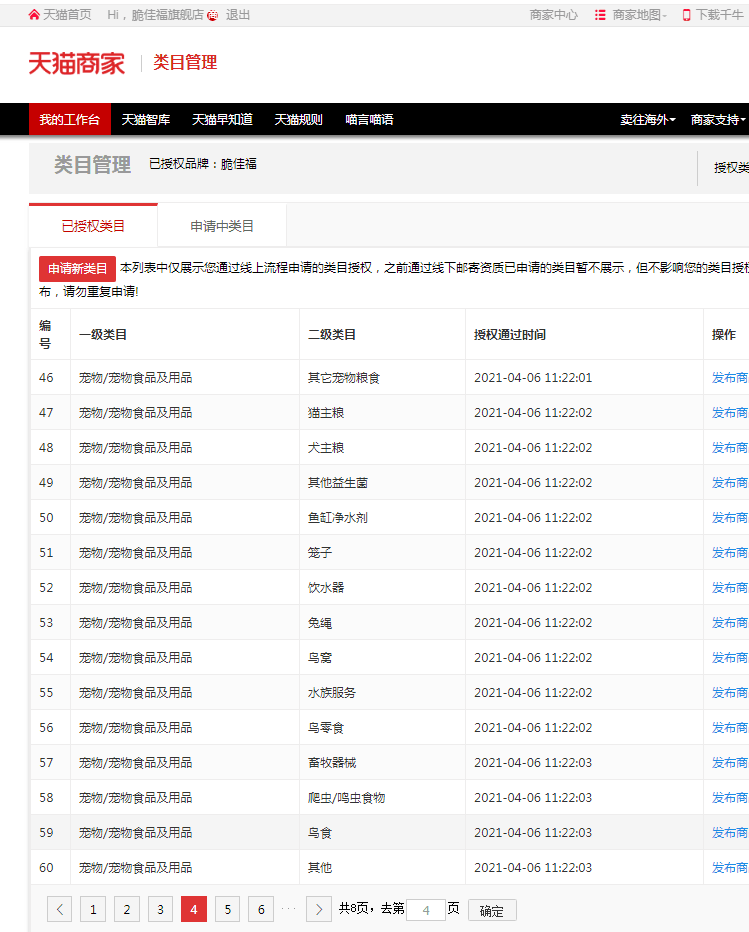Click the Tmall home house icon

(34, 15)
